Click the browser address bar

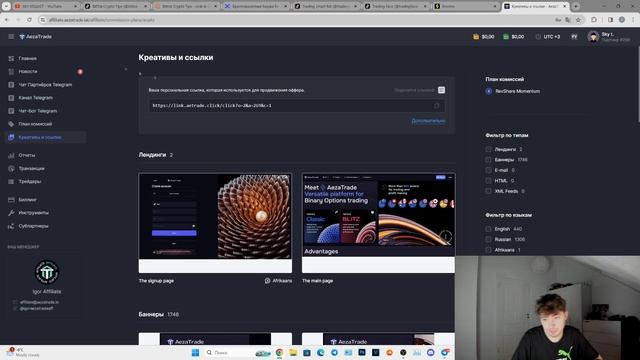294,20
